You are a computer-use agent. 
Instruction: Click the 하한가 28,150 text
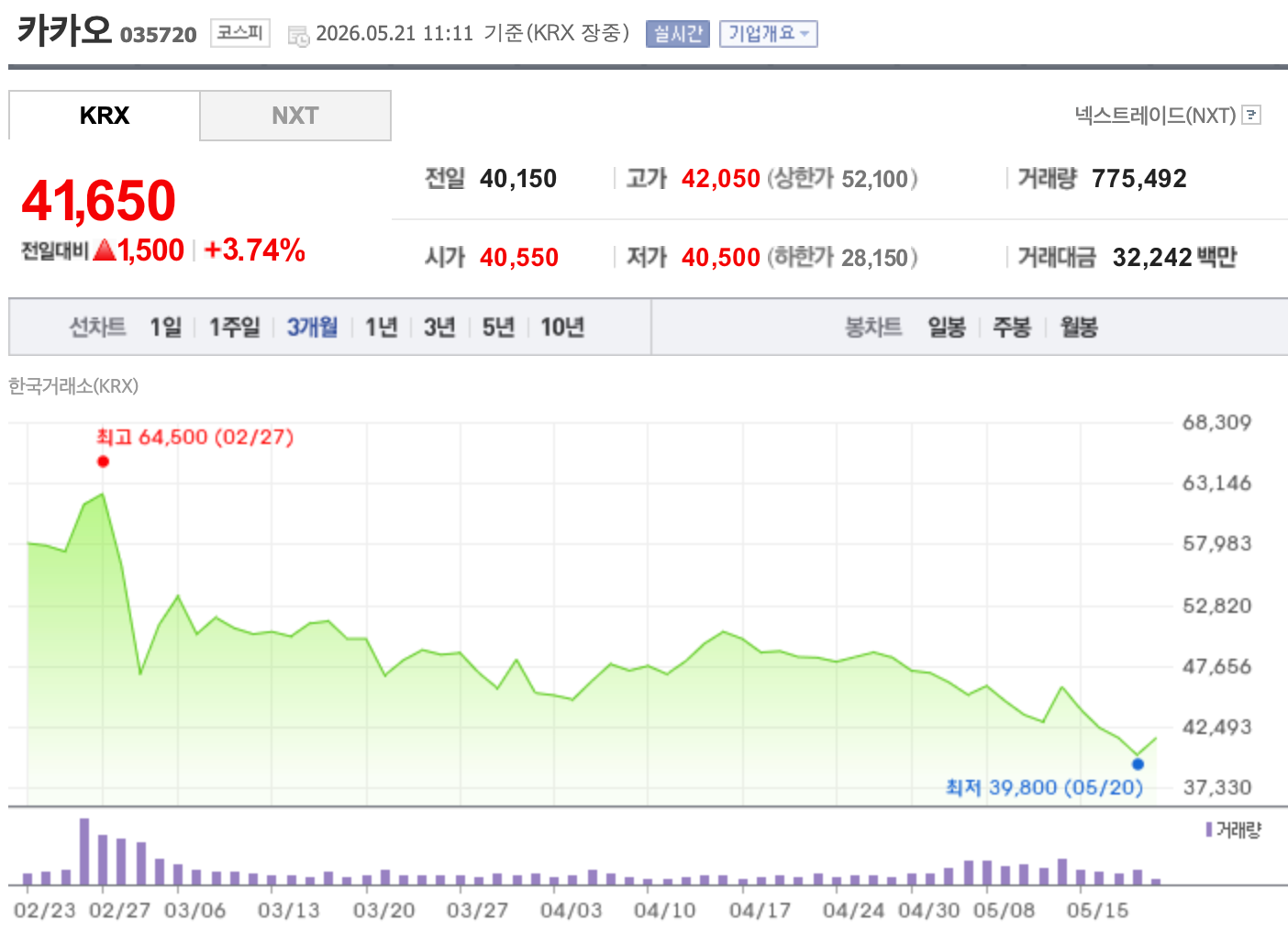(842, 258)
